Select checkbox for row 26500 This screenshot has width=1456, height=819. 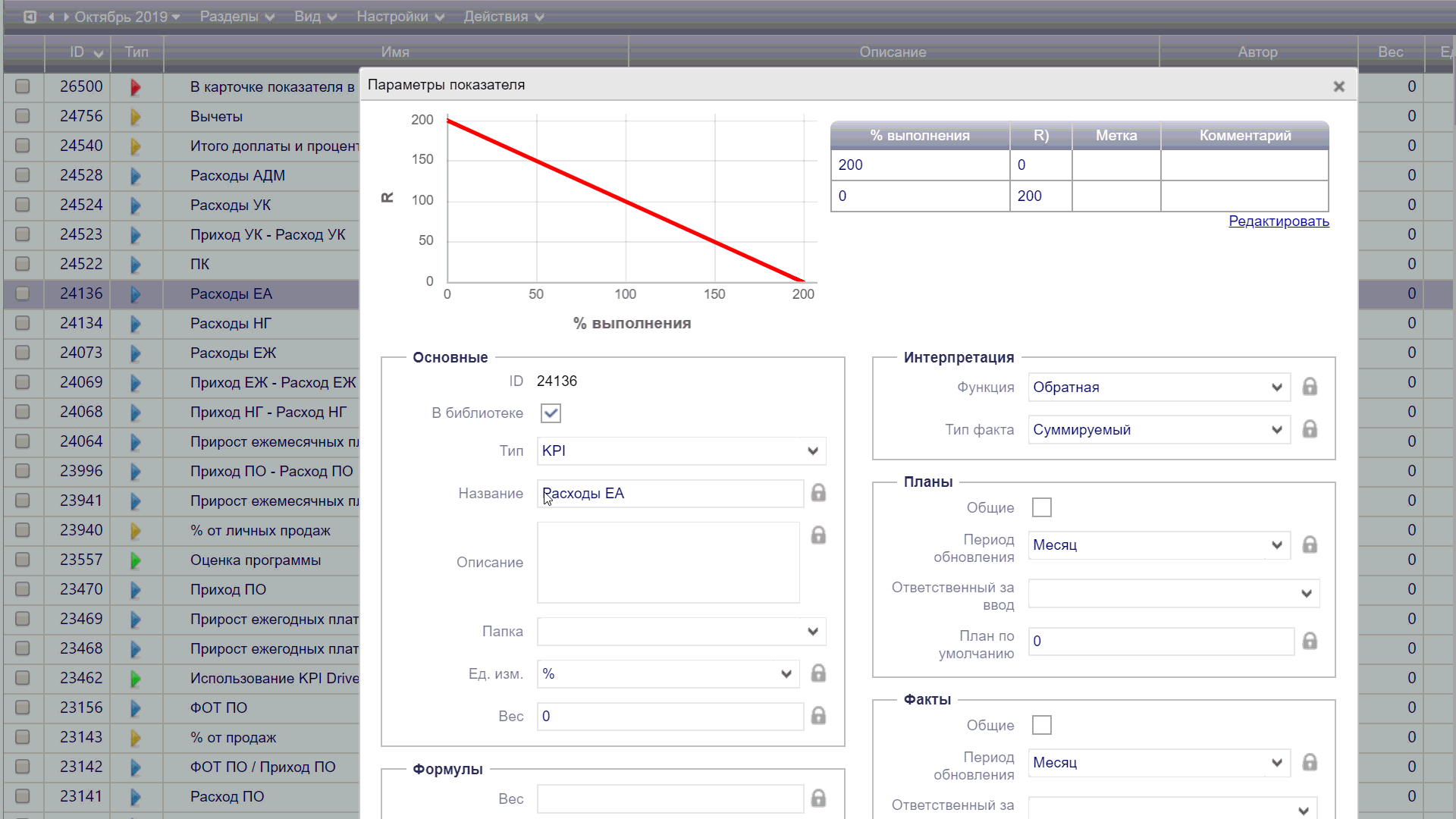23,86
